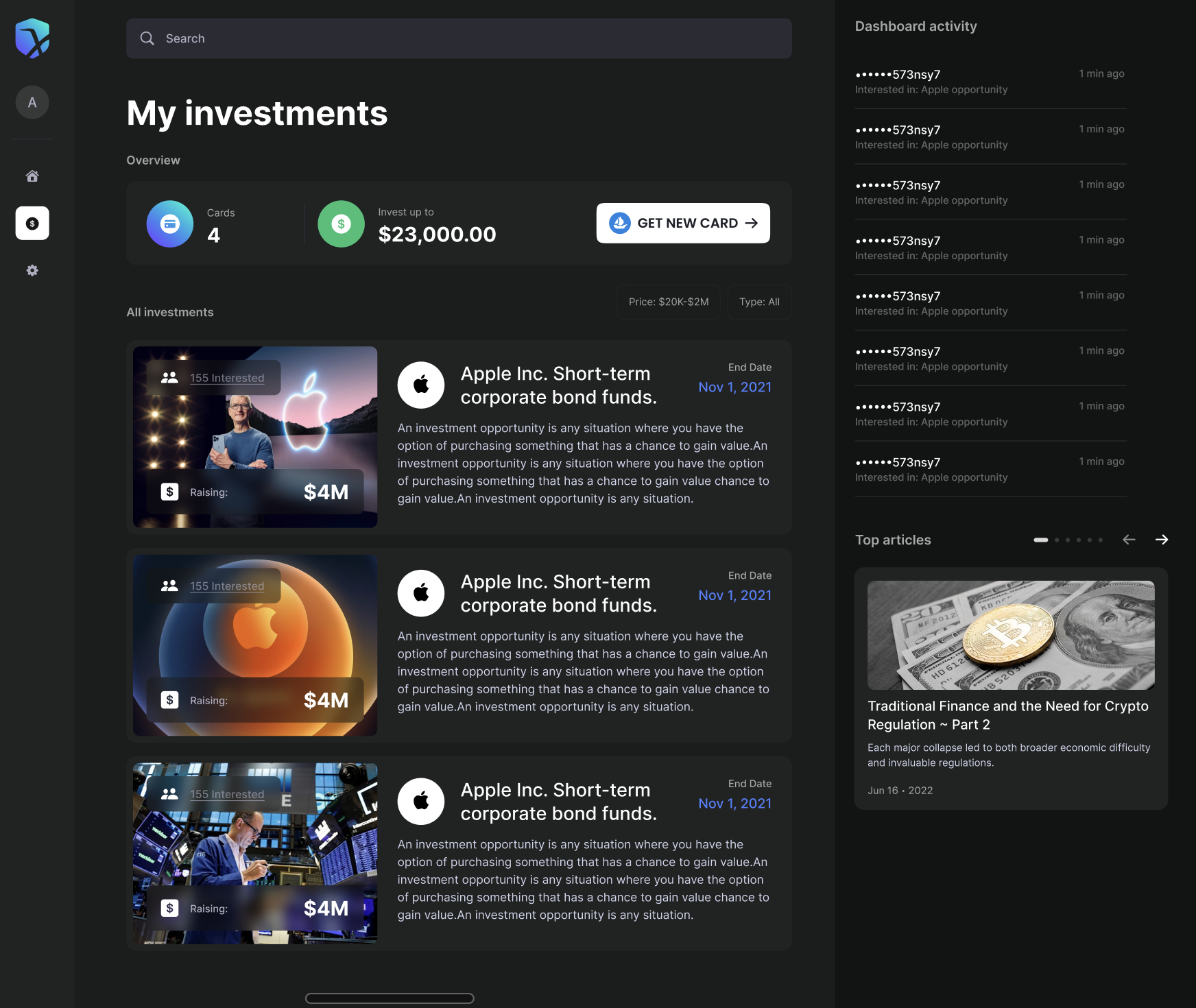This screenshot has height=1008, width=1196.
Task: Click the shield app logo
Action: 32,38
